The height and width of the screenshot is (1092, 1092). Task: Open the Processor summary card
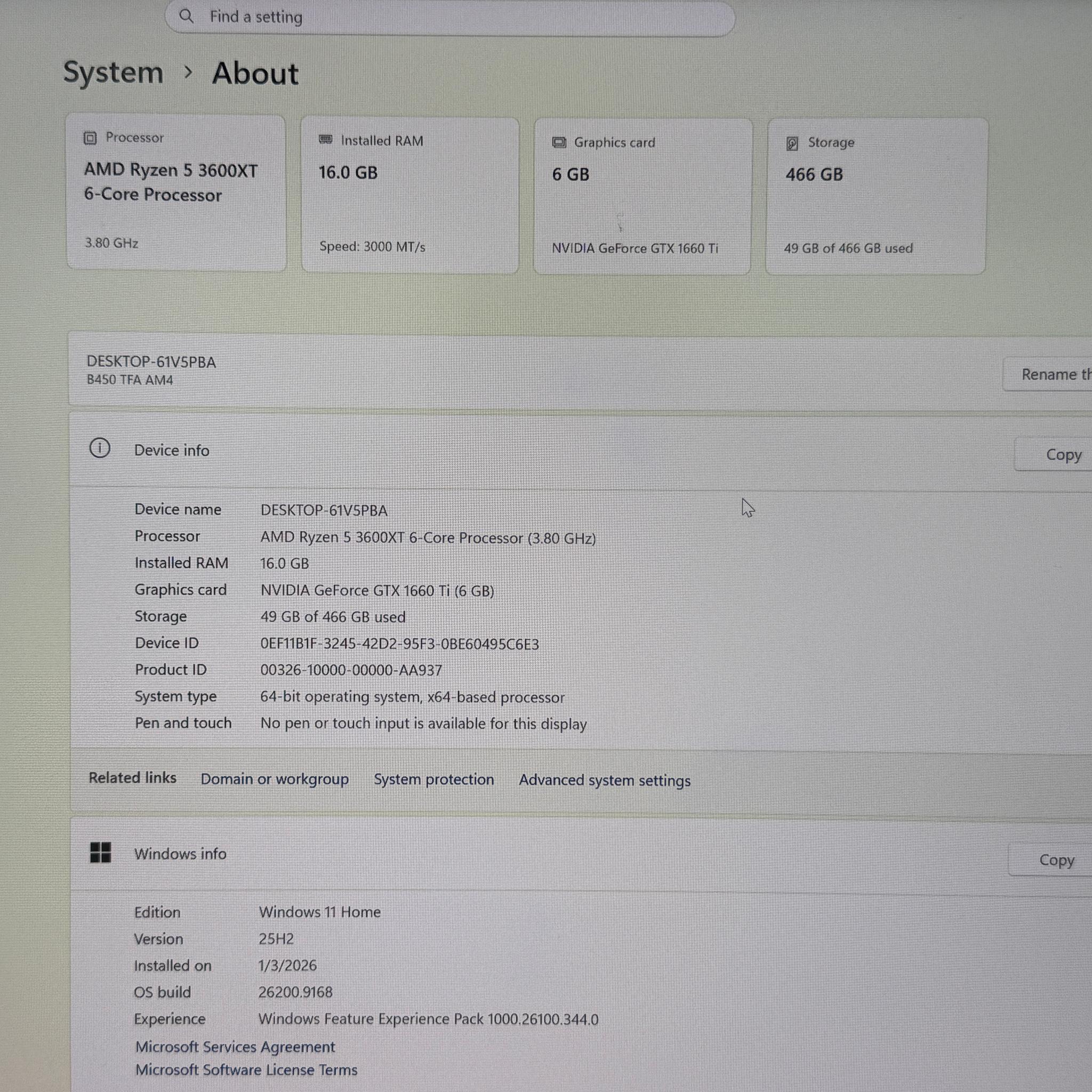(x=176, y=192)
